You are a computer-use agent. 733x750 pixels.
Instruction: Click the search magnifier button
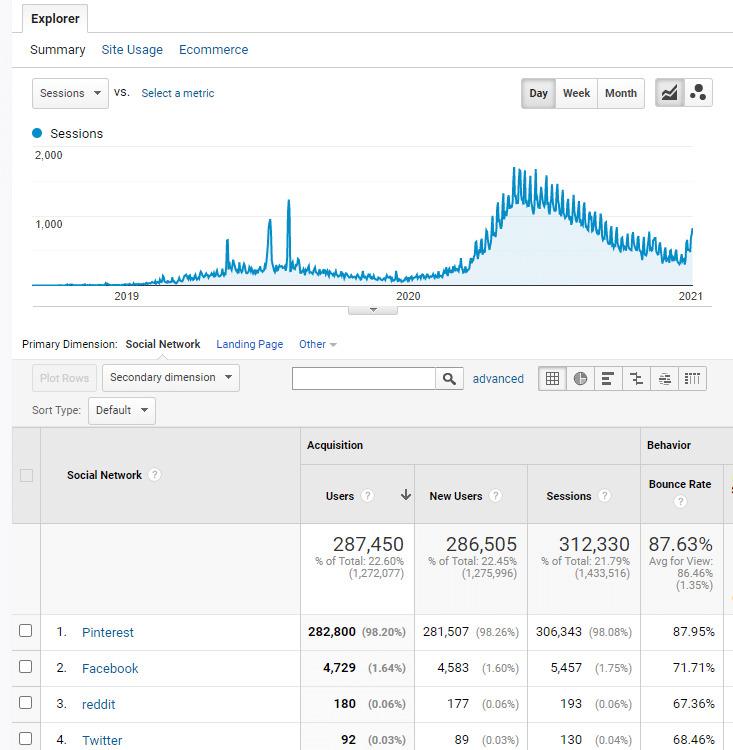click(449, 379)
